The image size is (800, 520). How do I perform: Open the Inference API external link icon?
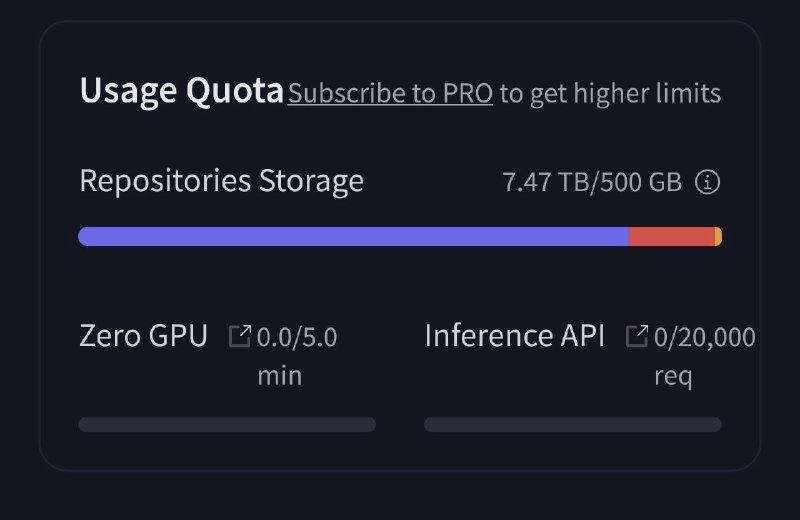pos(637,336)
